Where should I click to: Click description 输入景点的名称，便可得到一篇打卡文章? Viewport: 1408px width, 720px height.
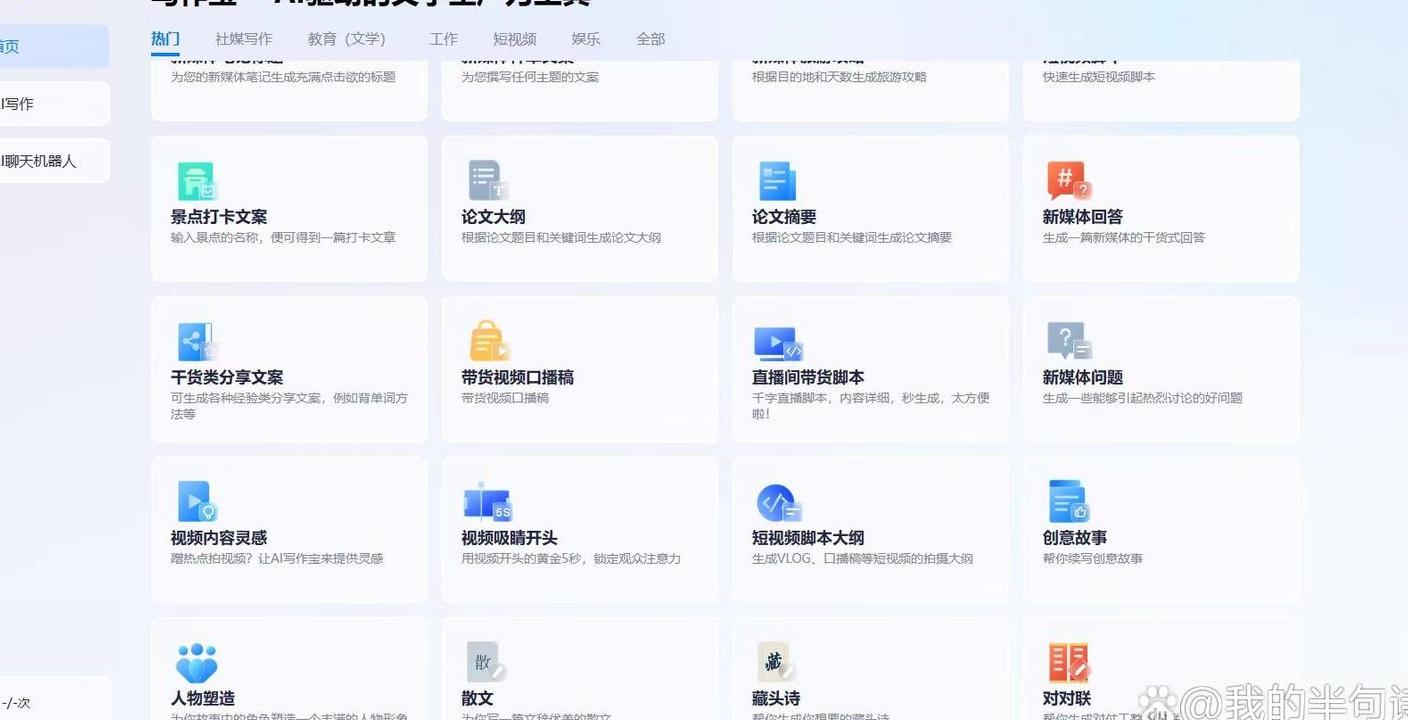click(283, 238)
